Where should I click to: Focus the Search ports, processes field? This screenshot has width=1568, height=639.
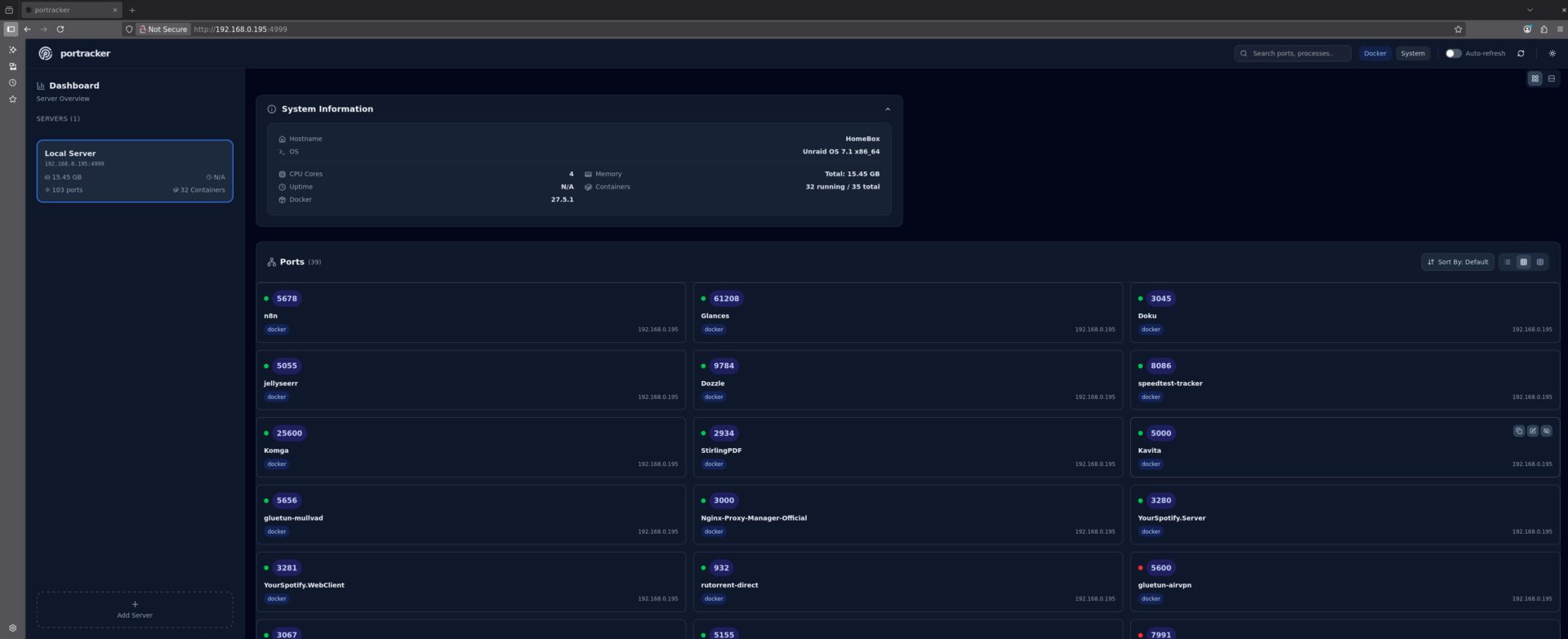tap(1293, 53)
